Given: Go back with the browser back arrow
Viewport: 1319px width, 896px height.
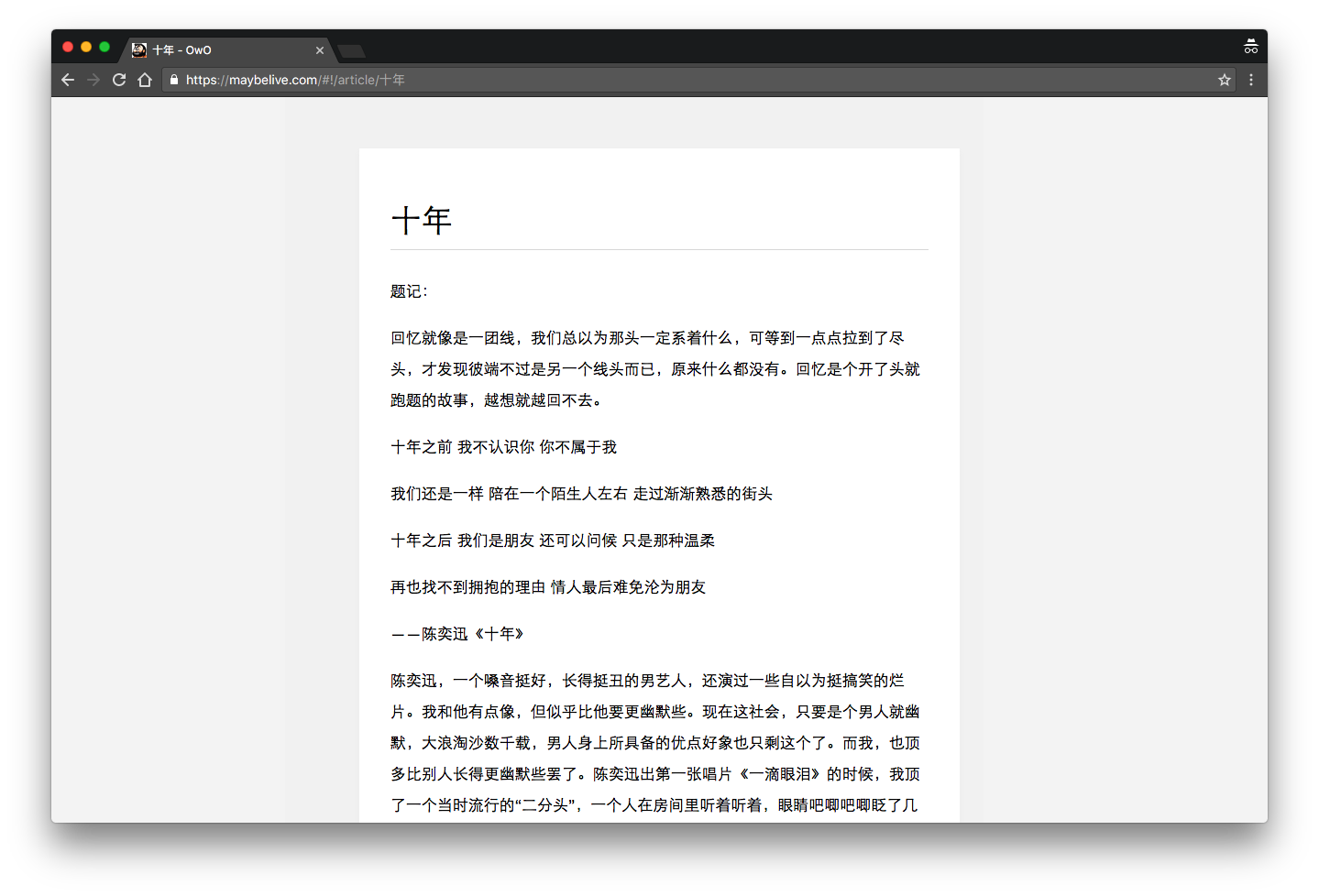Looking at the screenshot, I should pyautogui.click(x=68, y=80).
